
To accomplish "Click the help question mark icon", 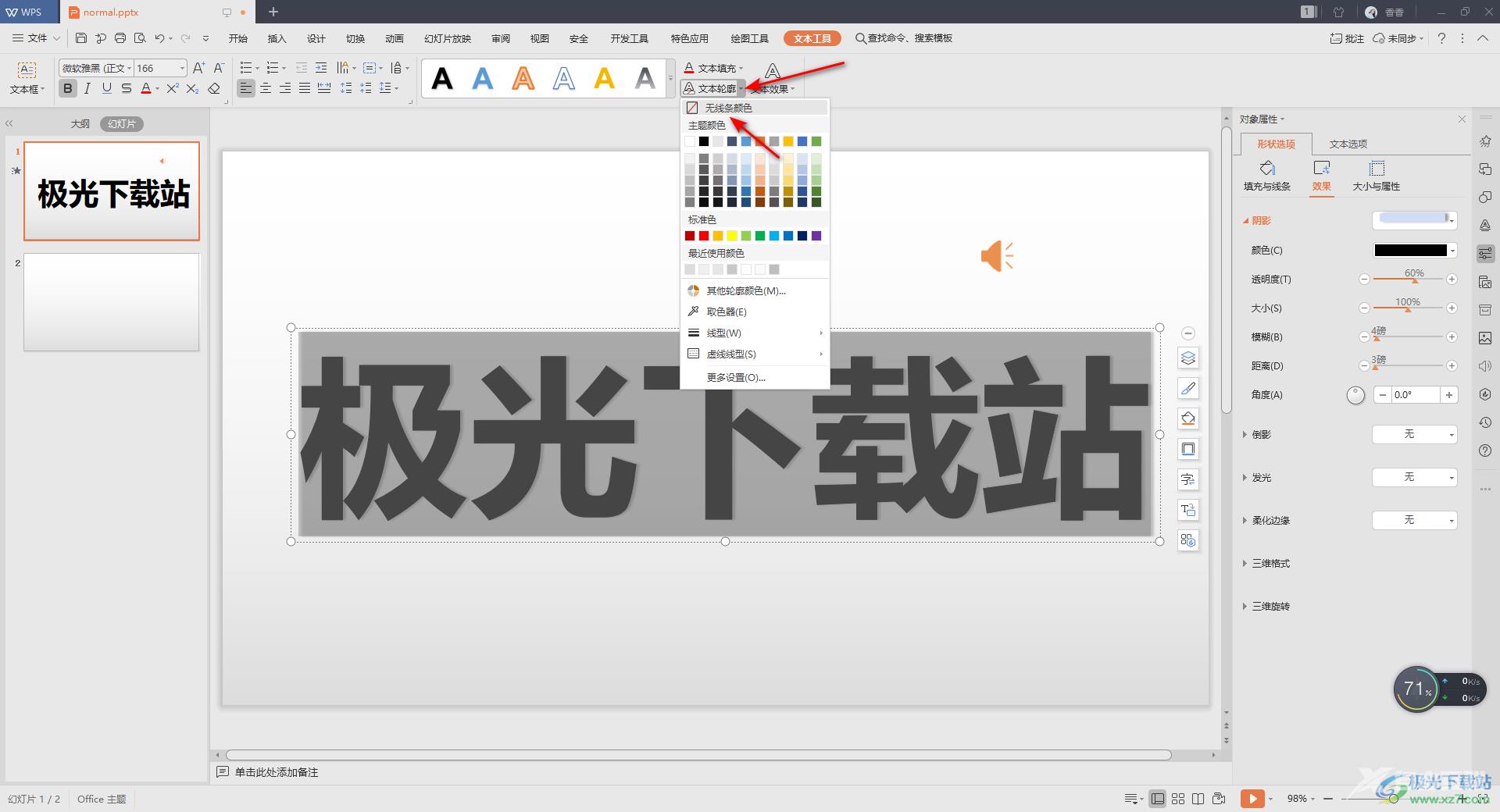I will 1441,38.
